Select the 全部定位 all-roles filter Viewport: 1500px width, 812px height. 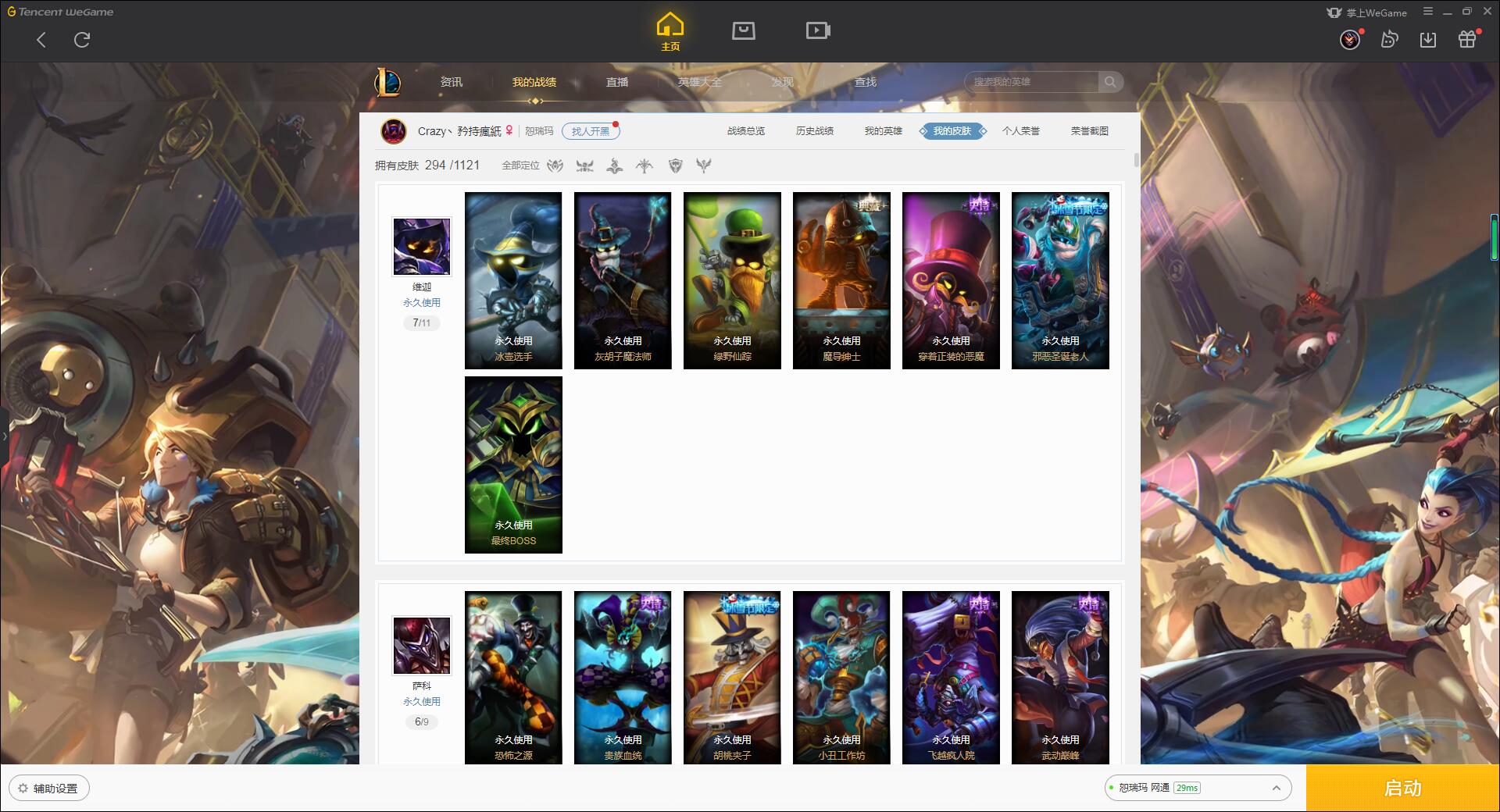520,166
